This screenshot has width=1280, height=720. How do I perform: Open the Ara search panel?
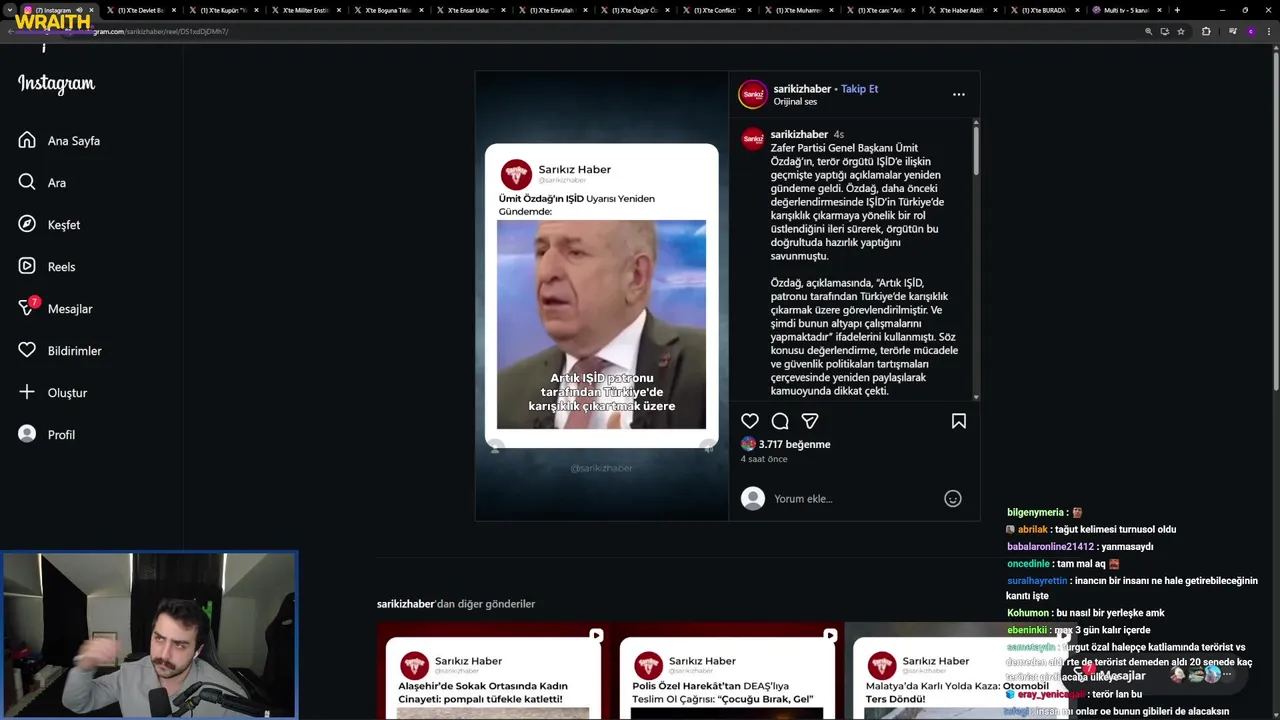[44, 183]
